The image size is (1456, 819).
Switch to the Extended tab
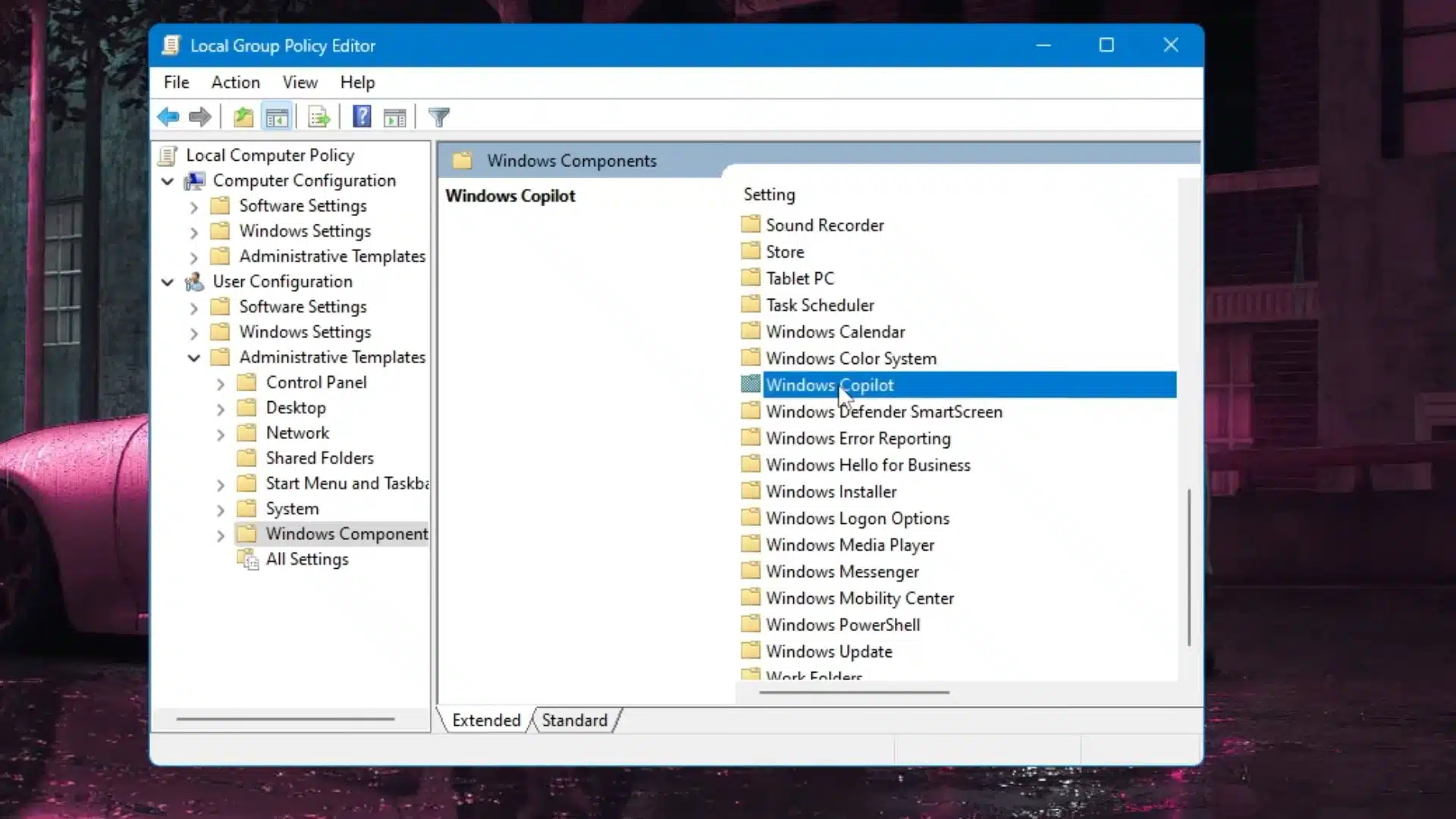[486, 720]
